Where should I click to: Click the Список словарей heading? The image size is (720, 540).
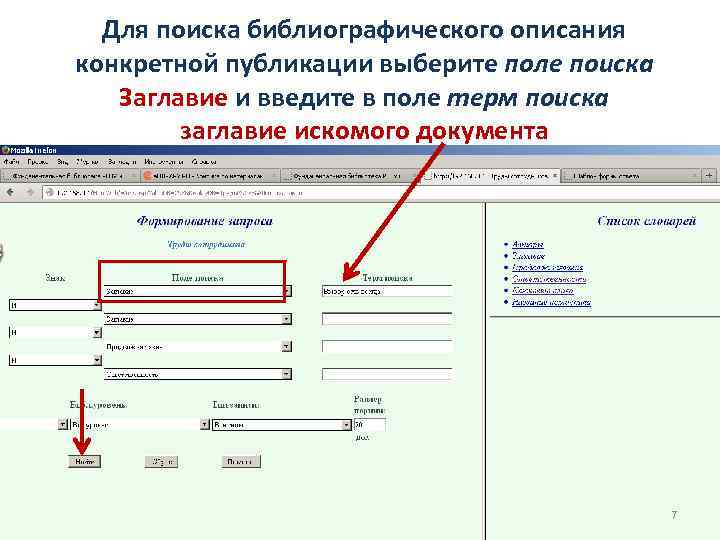pos(647,221)
